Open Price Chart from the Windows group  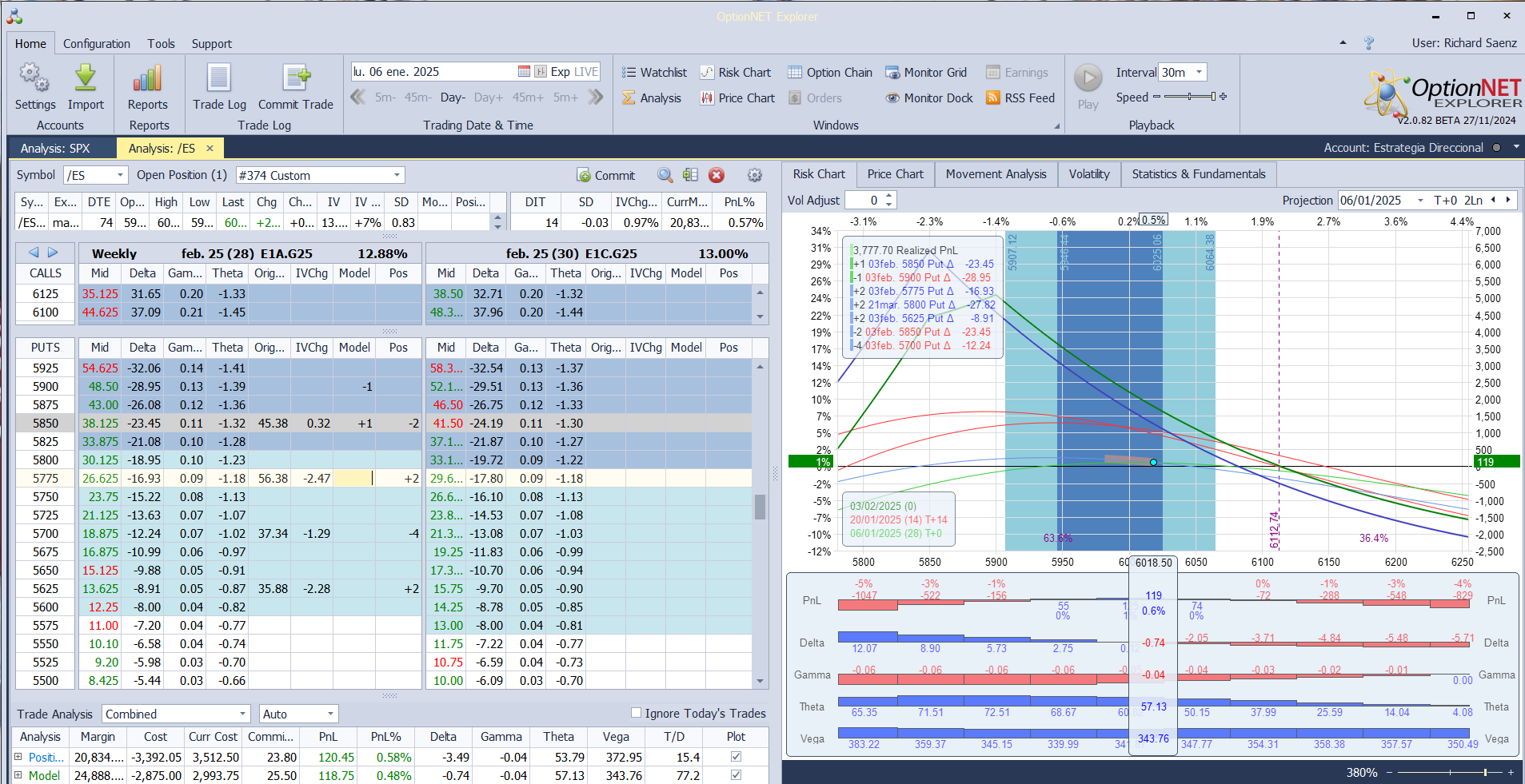tap(738, 98)
